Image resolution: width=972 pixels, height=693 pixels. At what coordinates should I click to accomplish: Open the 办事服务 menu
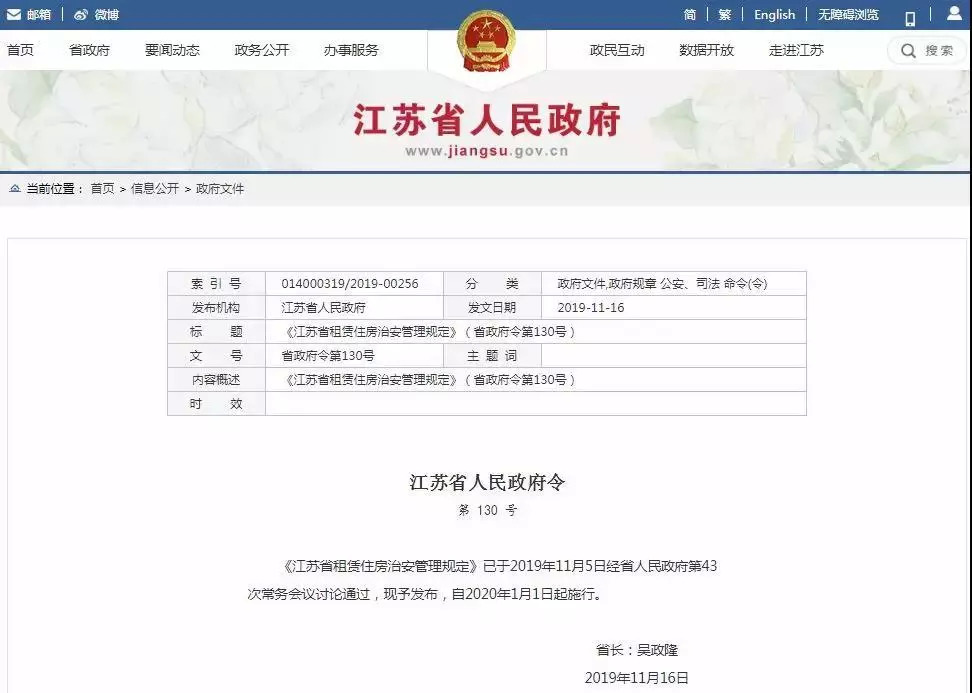pos(351,50)
